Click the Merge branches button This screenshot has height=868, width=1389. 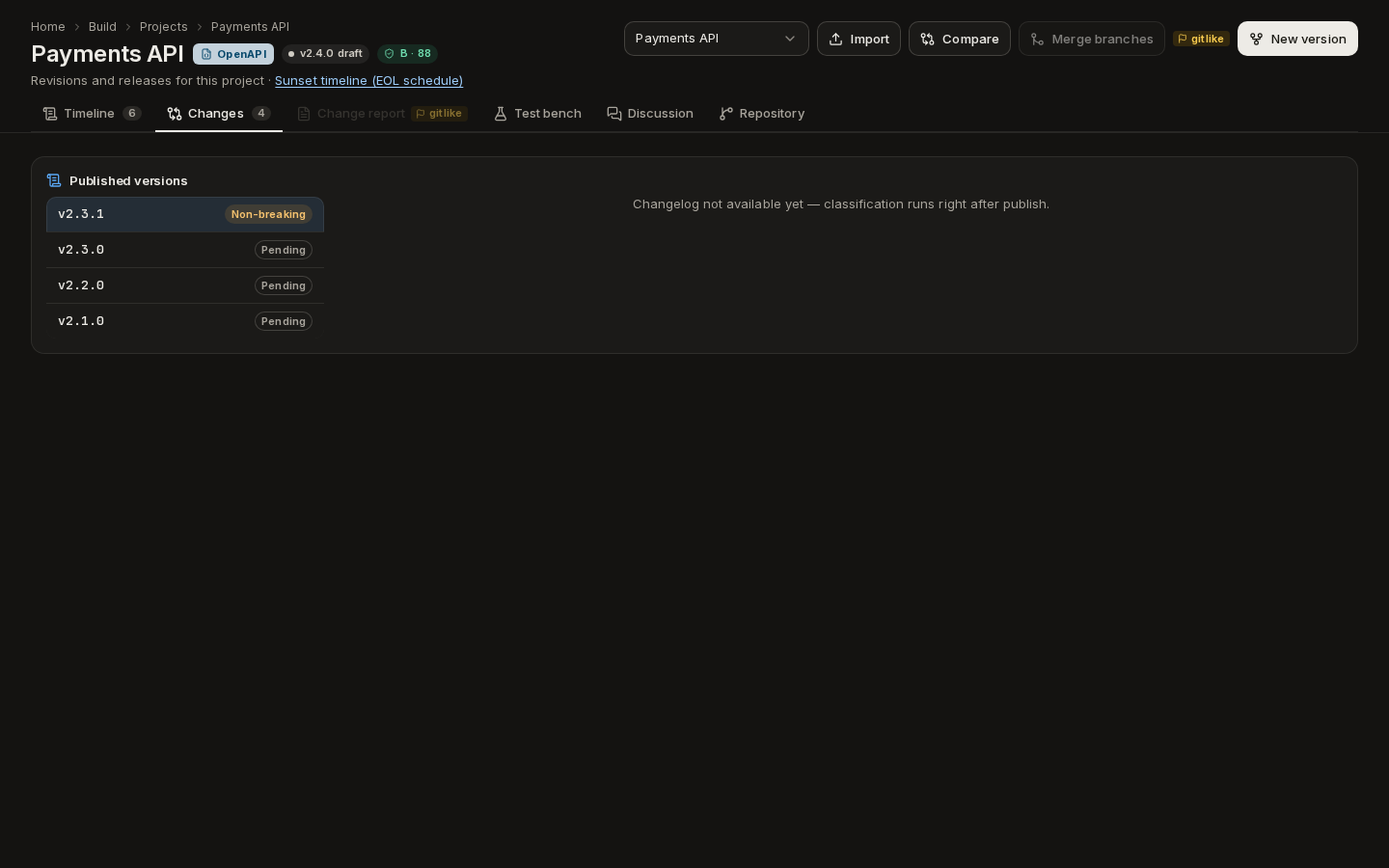(x=1091, y=39)
